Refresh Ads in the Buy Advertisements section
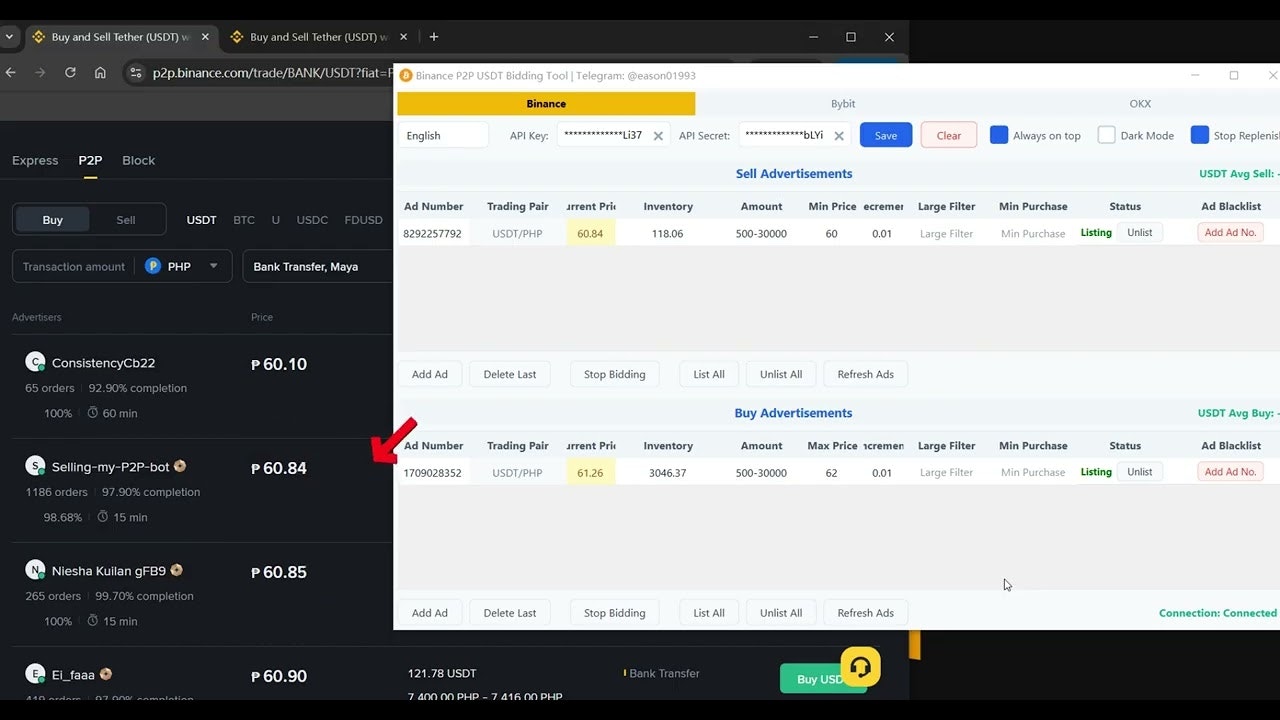Image resolution: width=1280 pixels, height=720 pixels. 866,613
